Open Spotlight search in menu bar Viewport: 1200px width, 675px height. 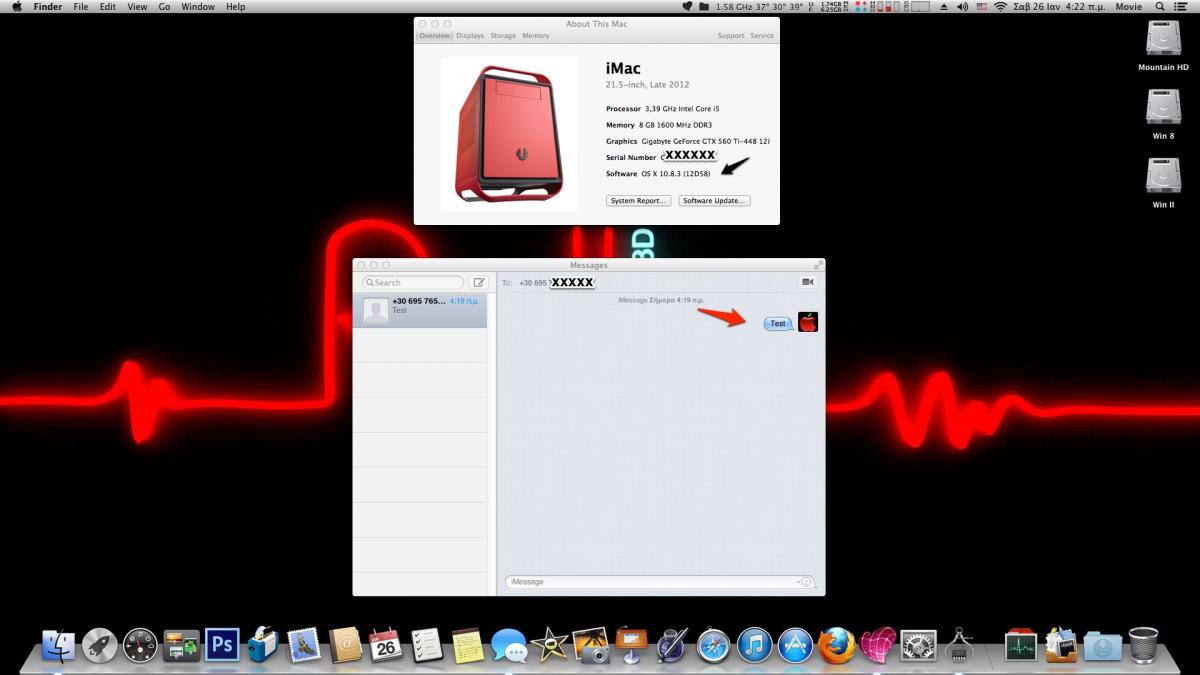[1159, 6]
